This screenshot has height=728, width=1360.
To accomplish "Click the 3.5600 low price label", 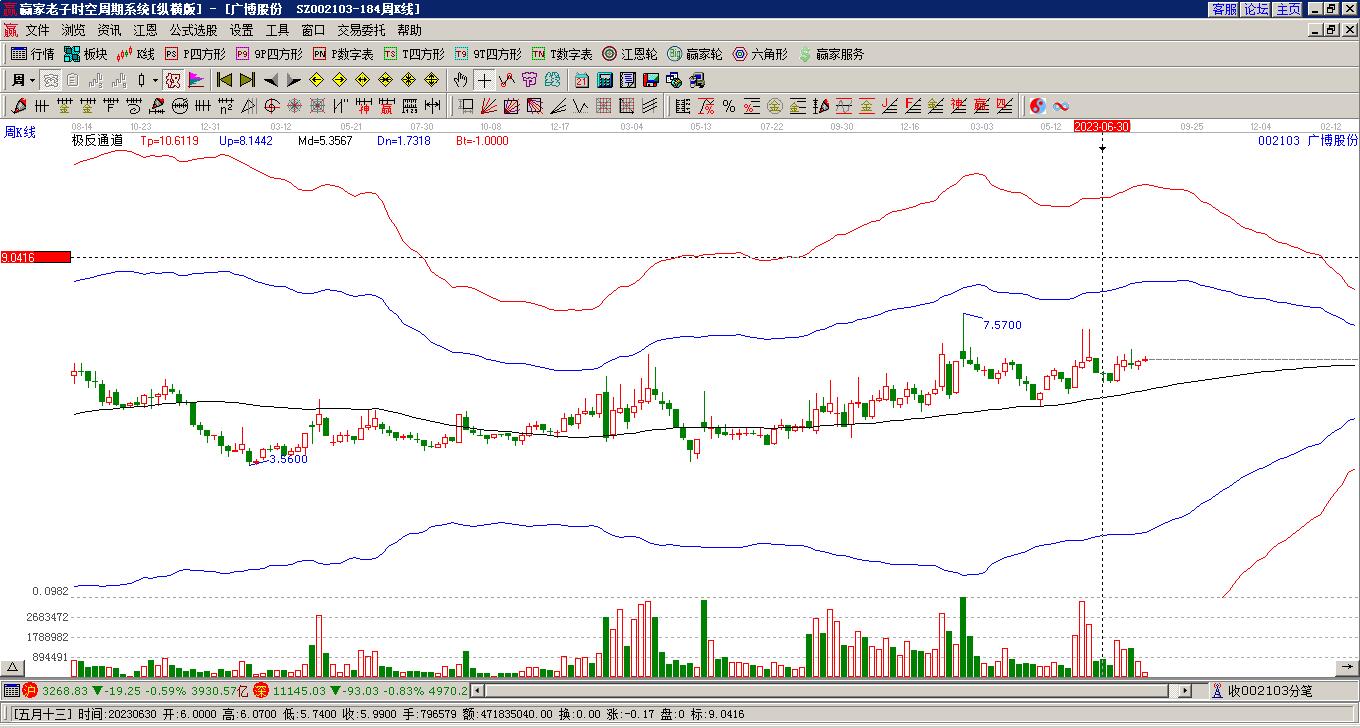I will click(x=289, y=459).
